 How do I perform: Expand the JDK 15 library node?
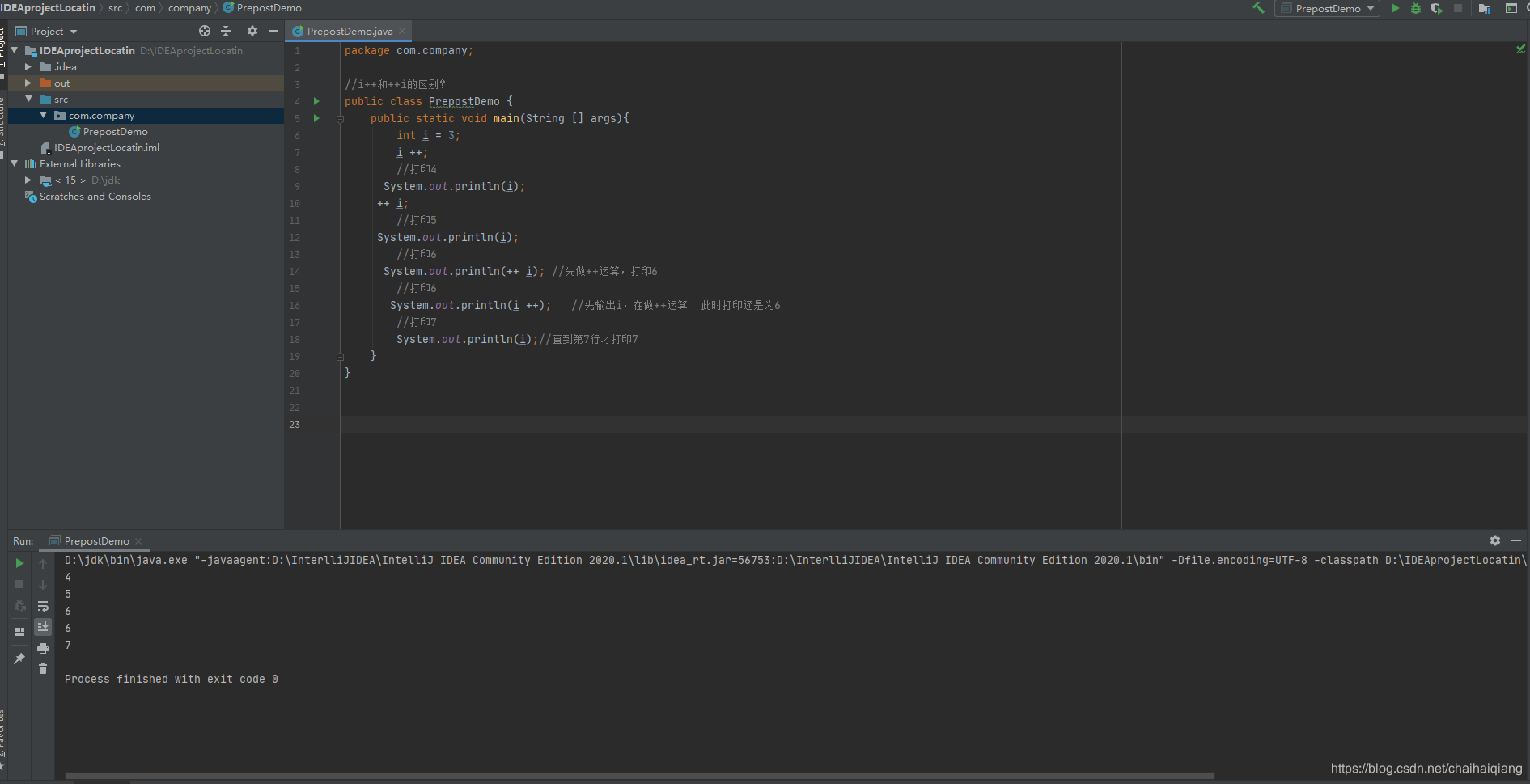point(28,180)
